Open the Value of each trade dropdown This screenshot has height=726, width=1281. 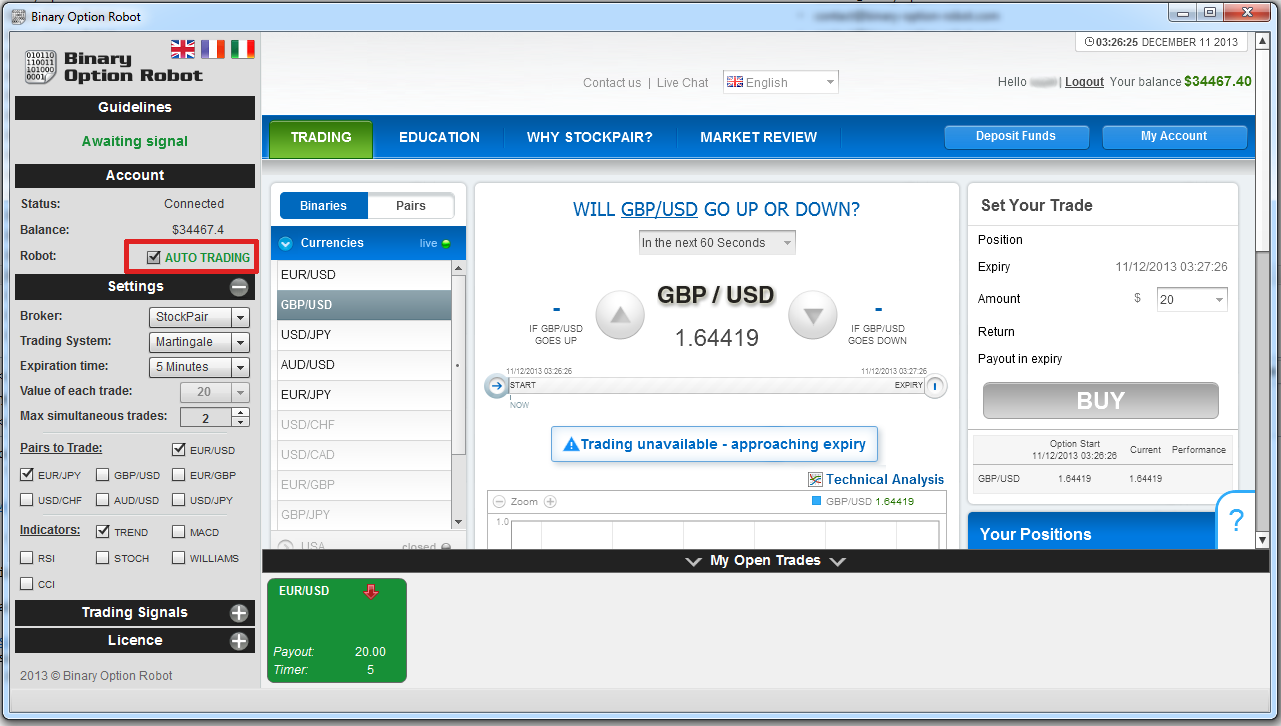[214, 393]
